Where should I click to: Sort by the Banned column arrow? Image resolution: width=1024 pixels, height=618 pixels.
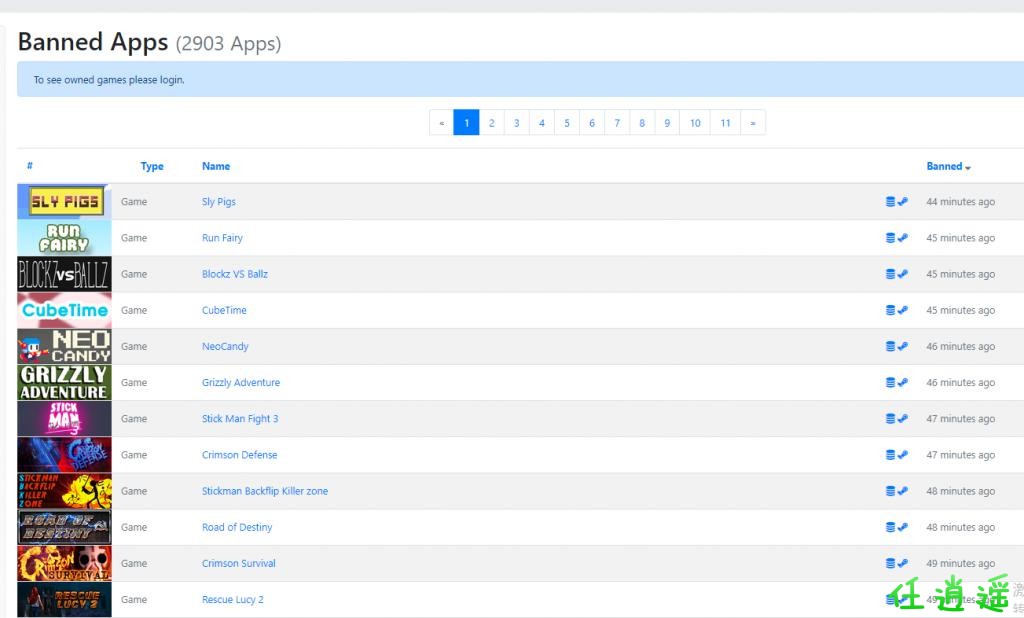pyautogui.click(x=968, y=167)
